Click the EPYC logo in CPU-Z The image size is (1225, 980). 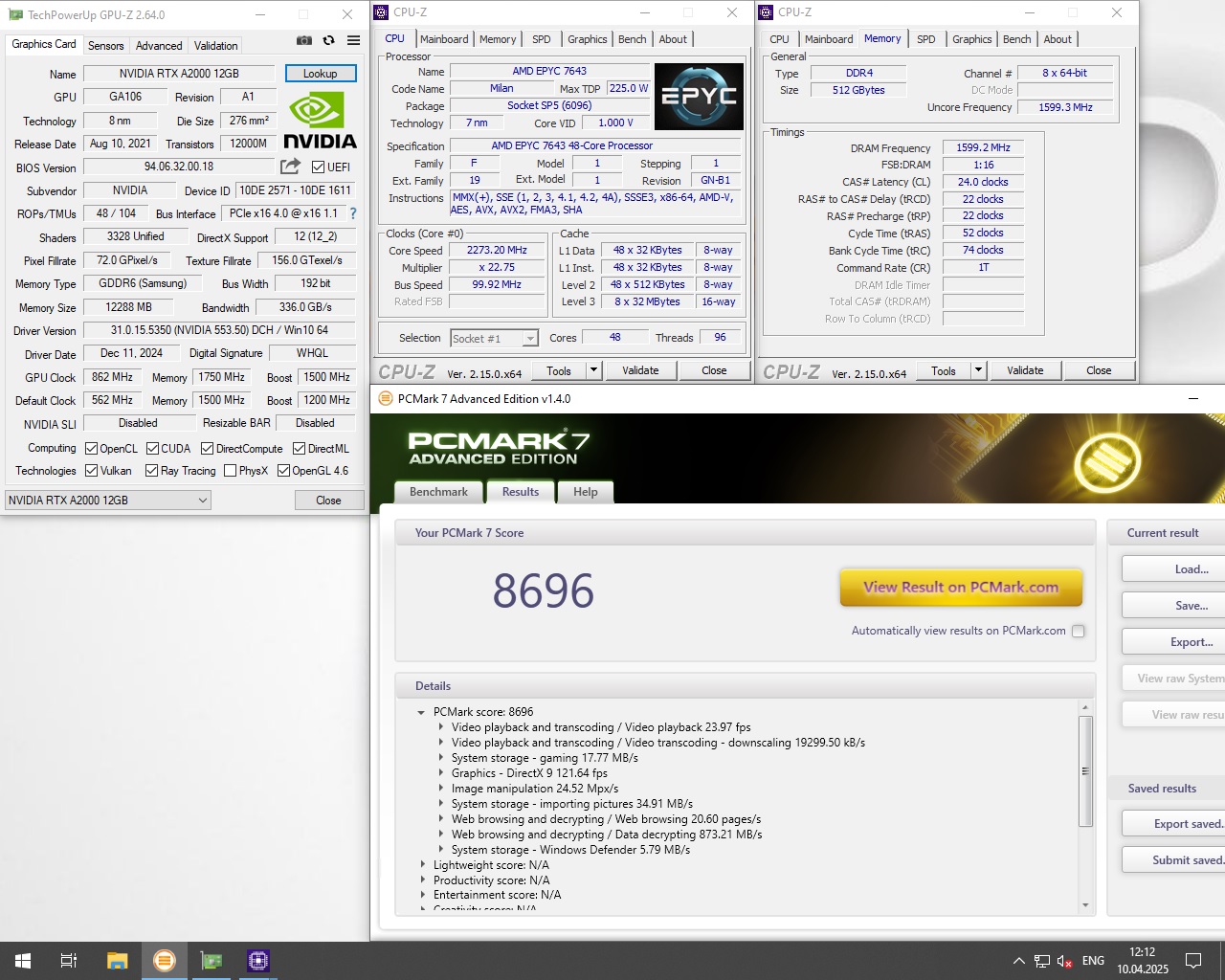[x=699, y=97]
